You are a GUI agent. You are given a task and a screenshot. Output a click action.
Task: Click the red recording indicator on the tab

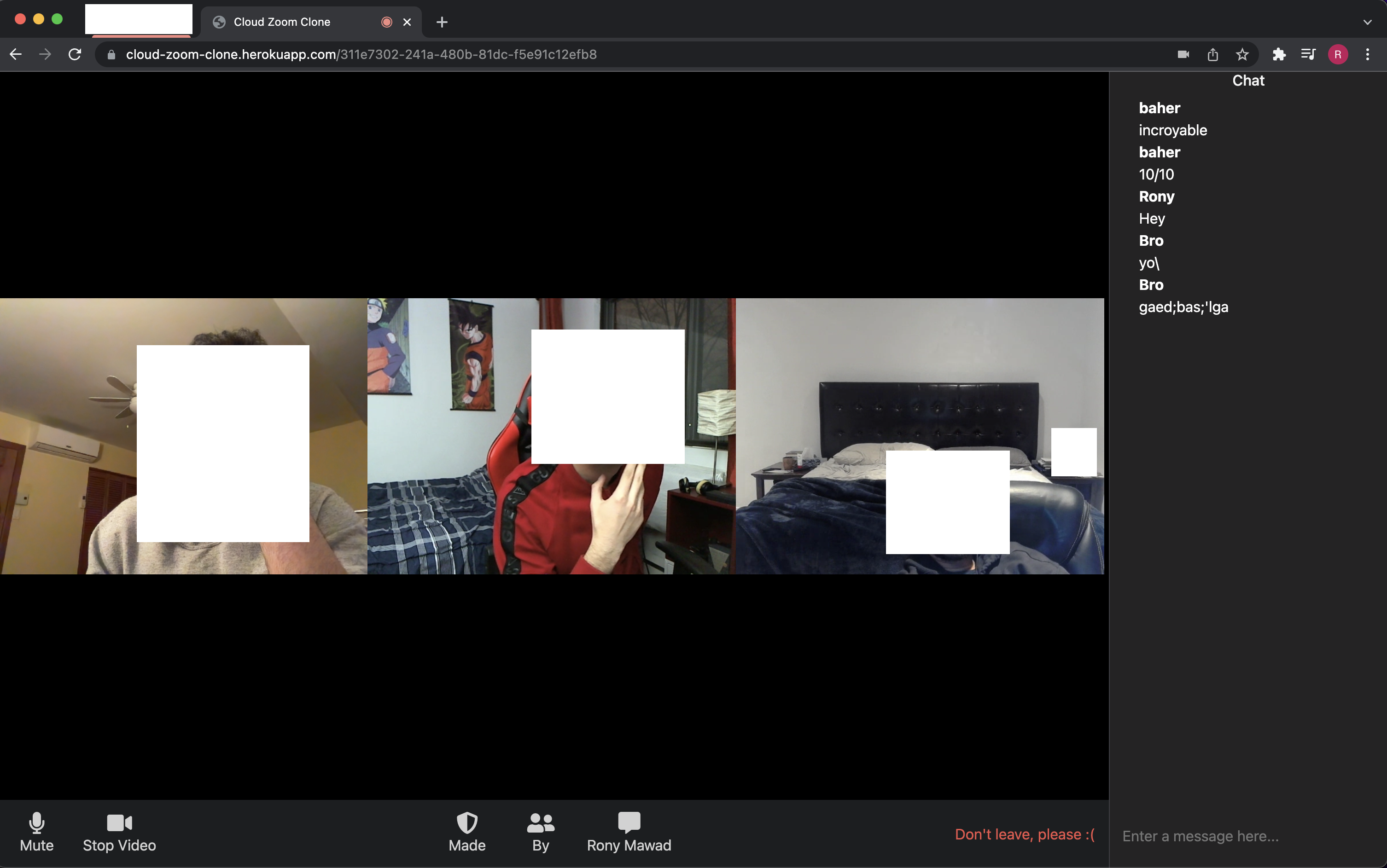tap(387, 22)
